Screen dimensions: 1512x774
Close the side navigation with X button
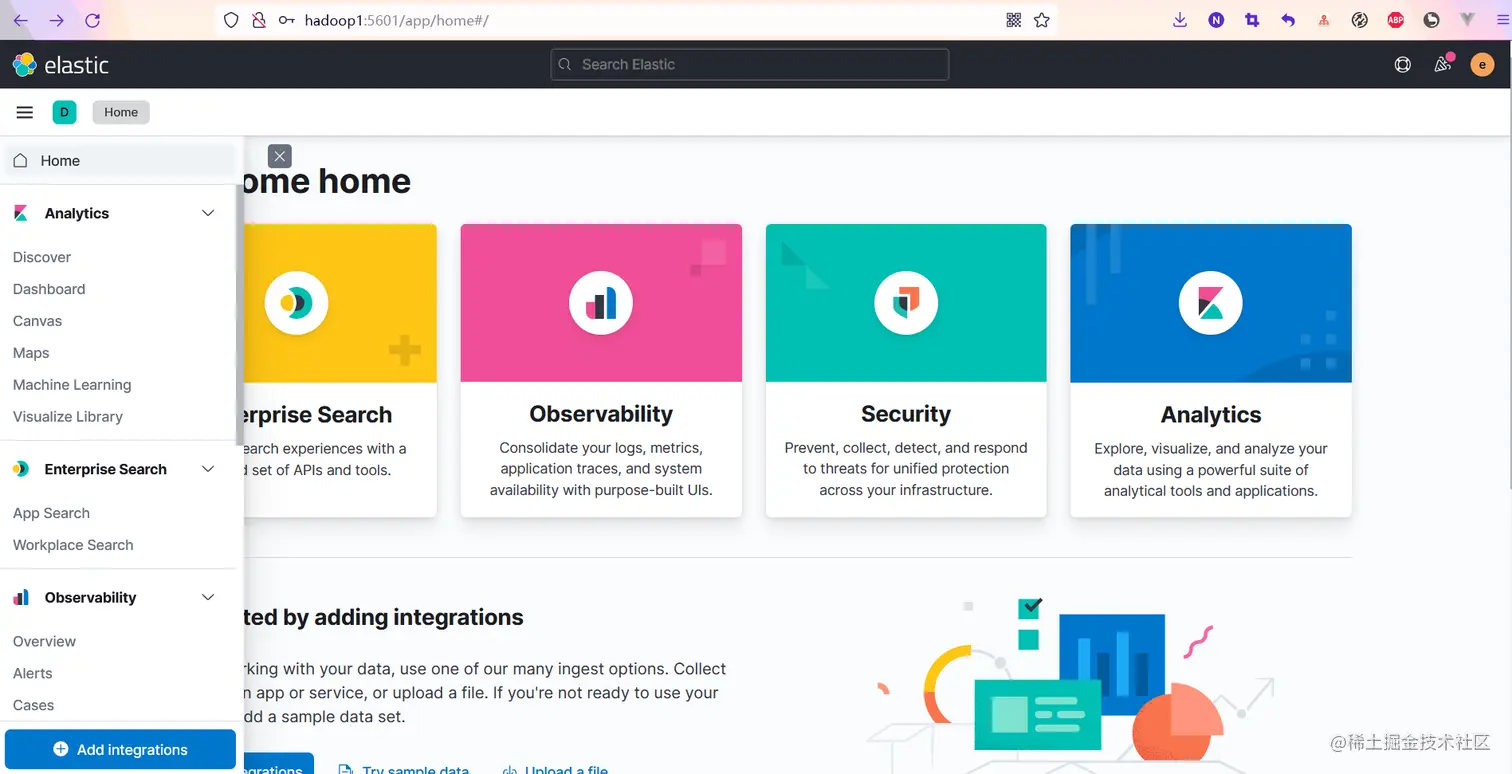click(x=280, y=156)
